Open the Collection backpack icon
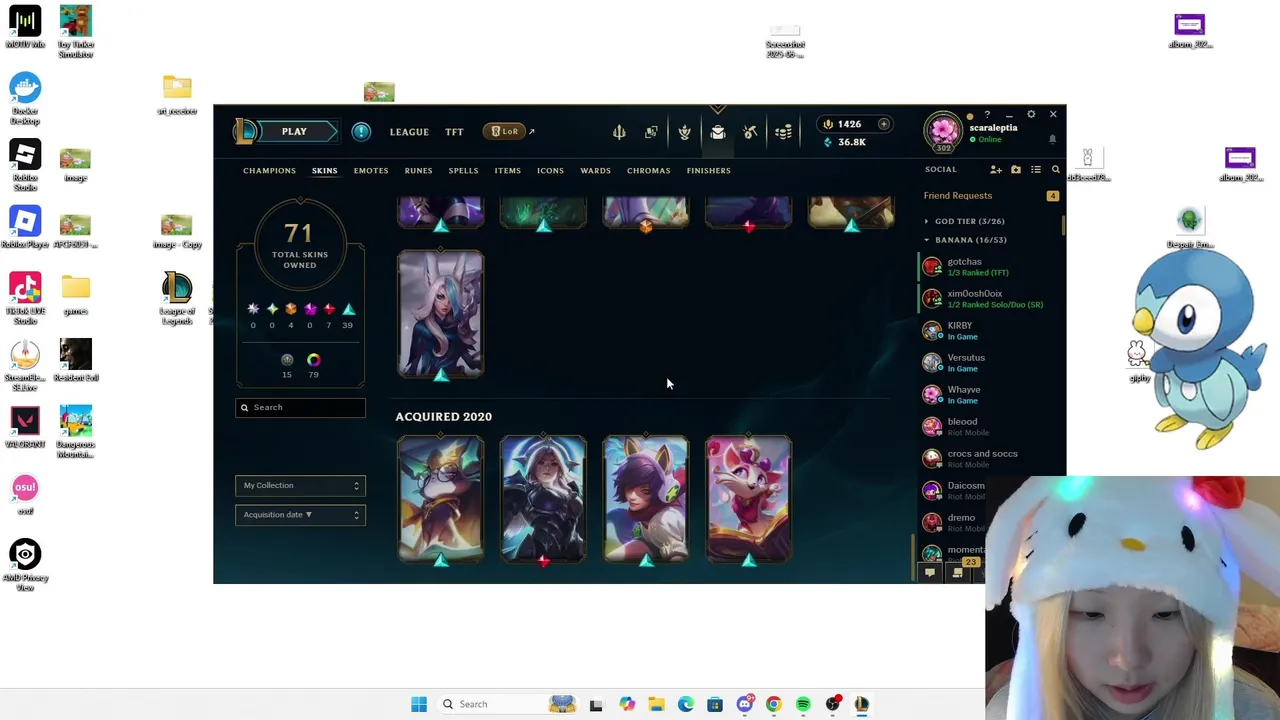The width and height of the screenshot is (1280, 720). (x=717, y=132)
